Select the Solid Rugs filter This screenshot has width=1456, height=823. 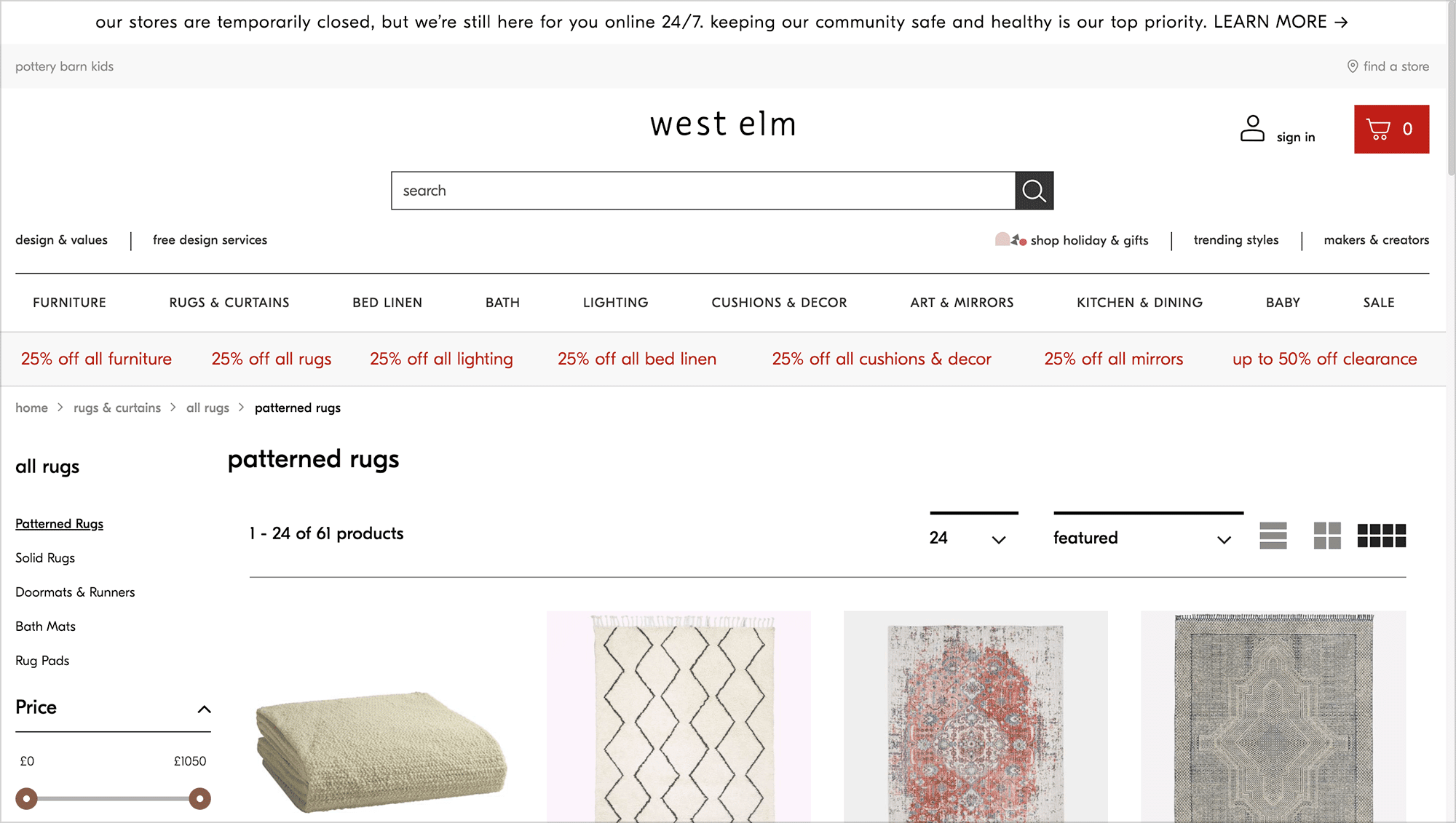[x=44, y=558]
